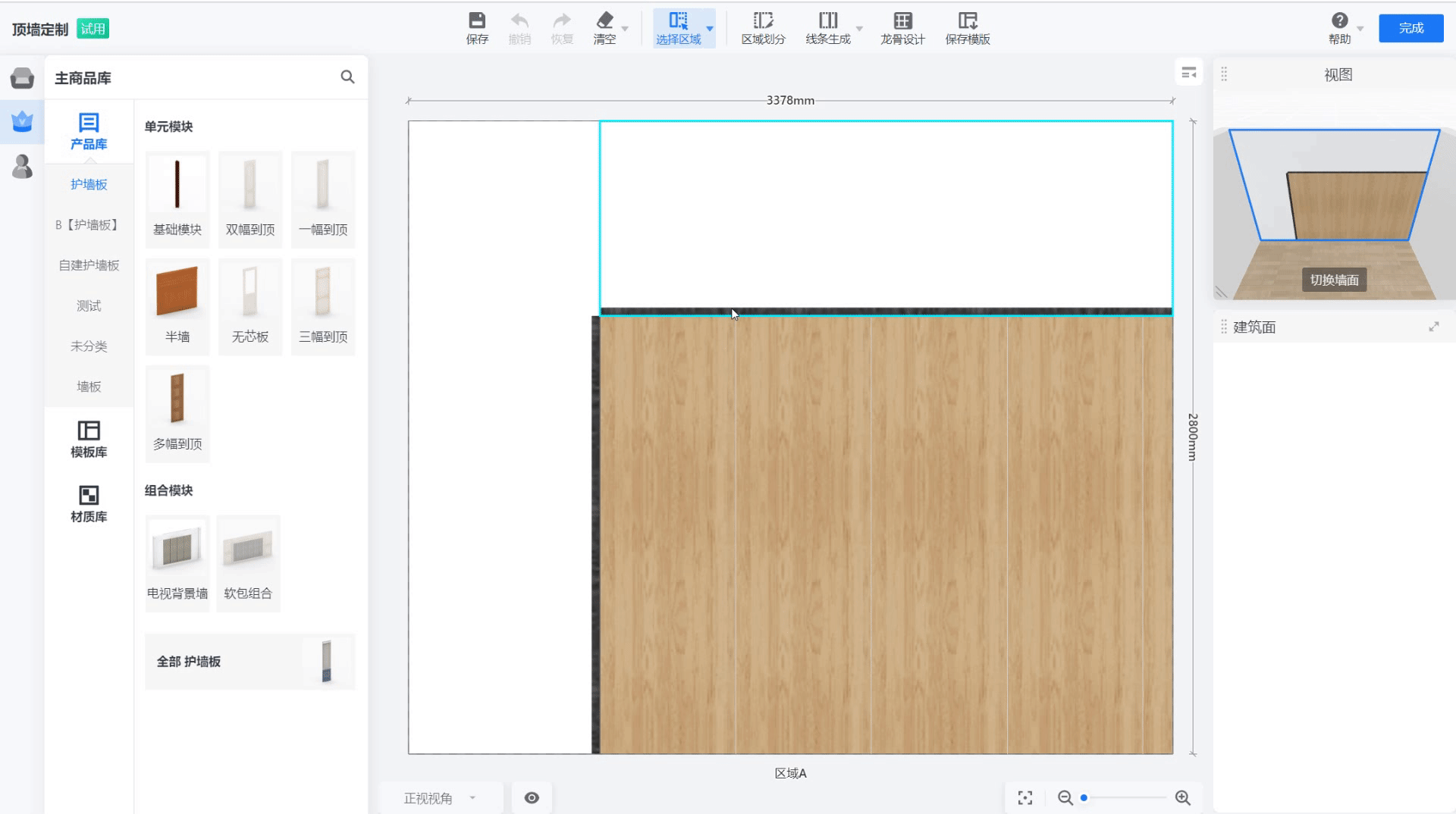Viewport: 1456px width, 814px height.
Task: Switch to the 材质库 tab
Action: 89,504
